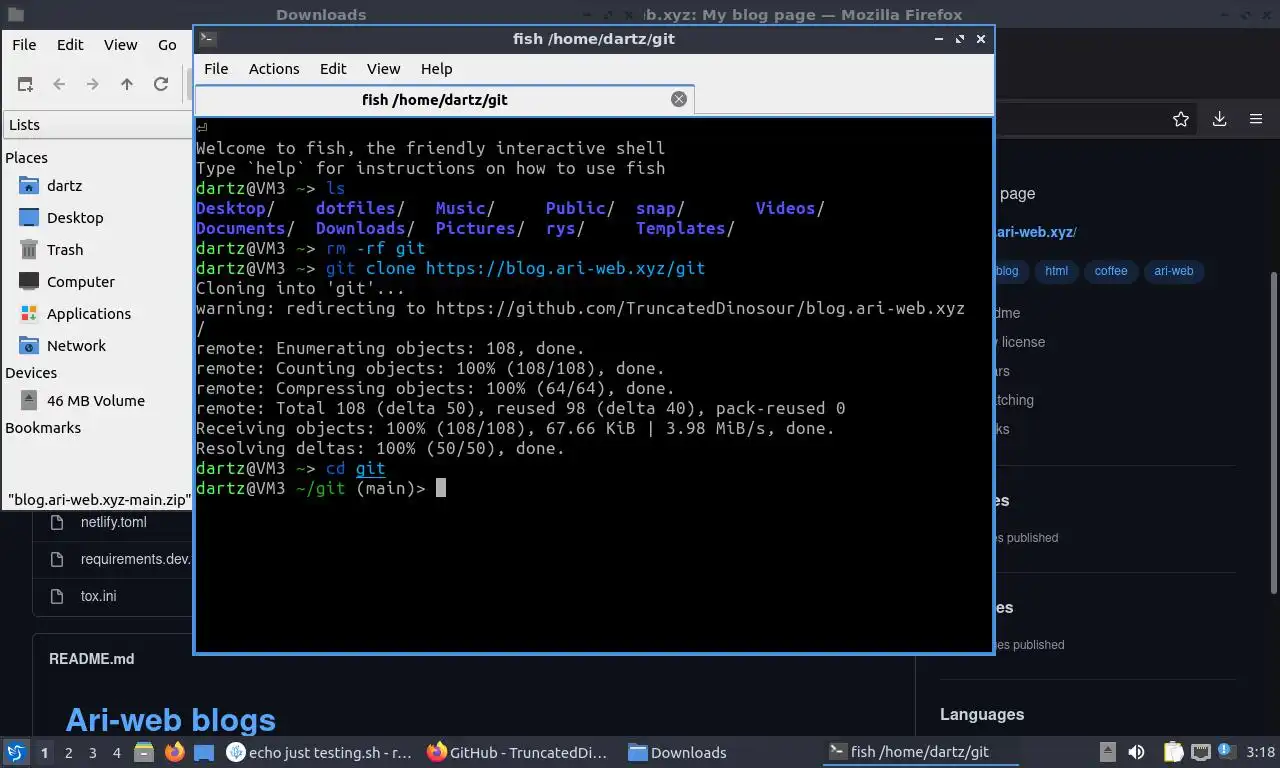This screenshot has width=1280, height=768.
Task: Open the terminal View menu
Action: click(x=383, y=69)
